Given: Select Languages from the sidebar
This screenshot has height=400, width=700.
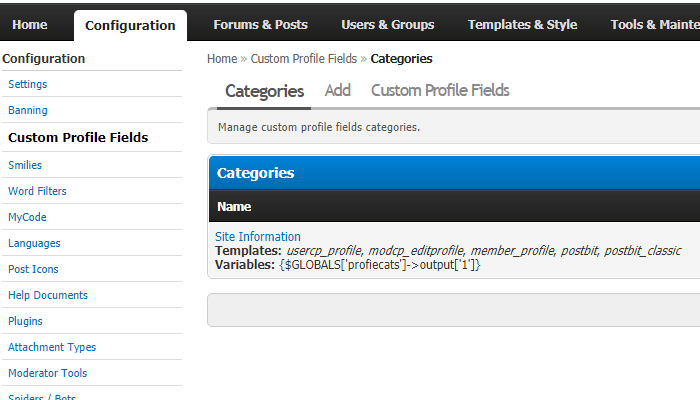Looking at the screenshot, I should click(x=34, y=243).
